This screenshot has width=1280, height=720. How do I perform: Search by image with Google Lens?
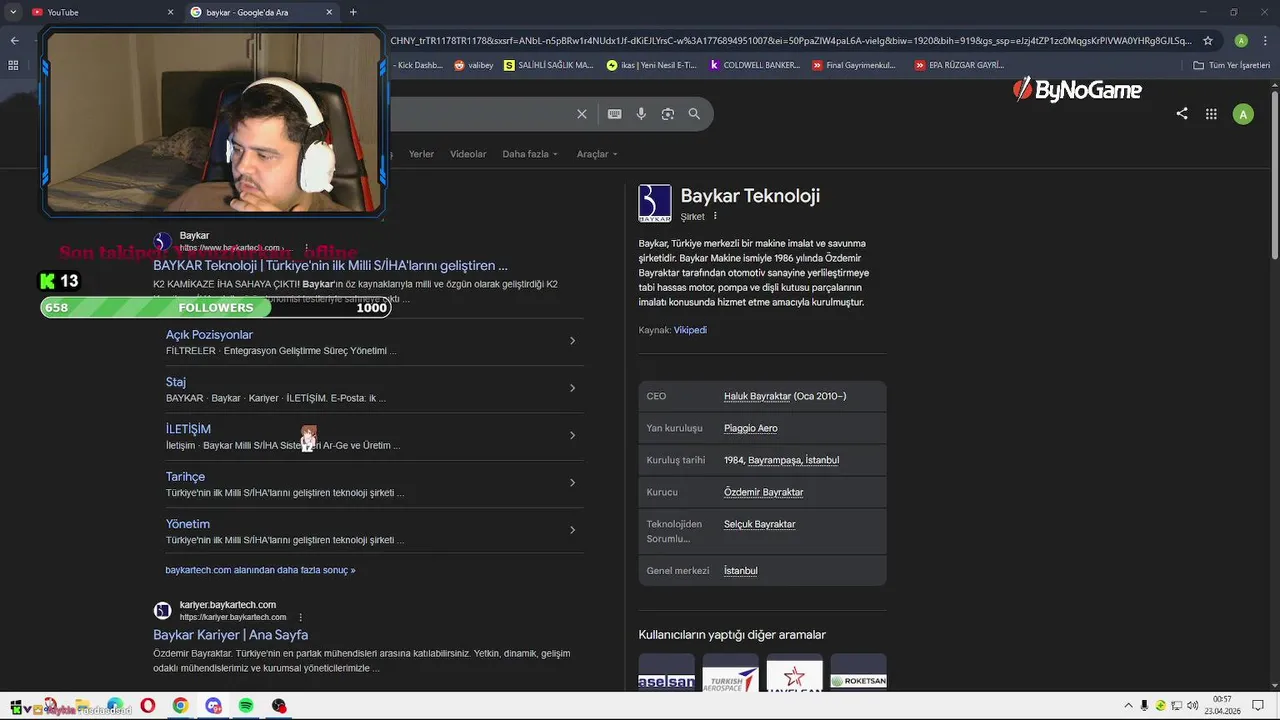coord(668,114)
